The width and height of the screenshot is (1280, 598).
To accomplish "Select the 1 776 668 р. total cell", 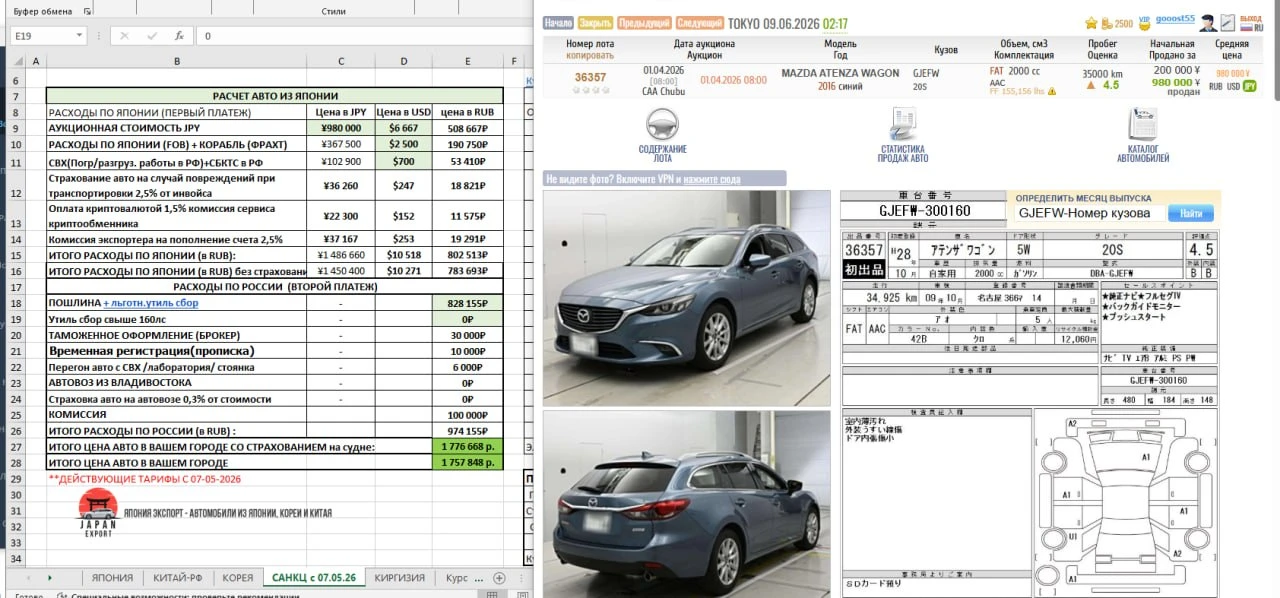I will 469,447.
